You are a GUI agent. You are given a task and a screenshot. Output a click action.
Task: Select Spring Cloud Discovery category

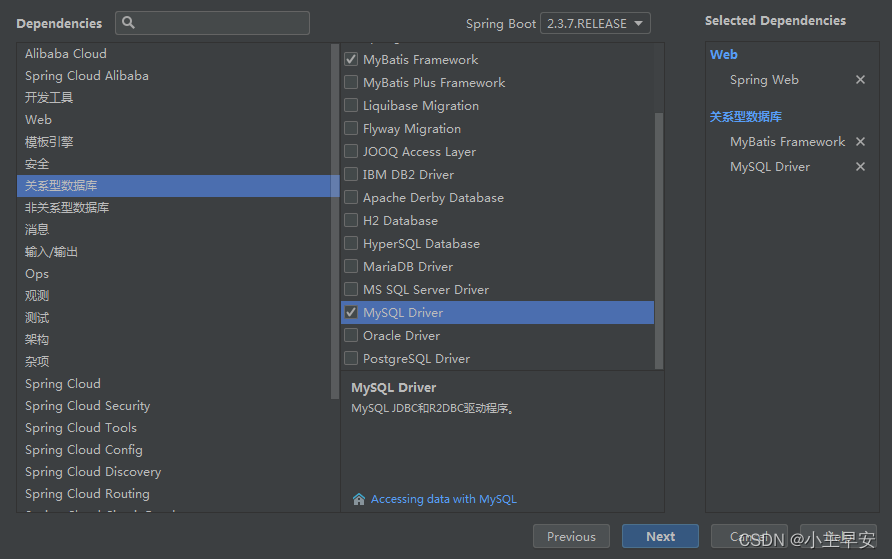click(174, 471)
